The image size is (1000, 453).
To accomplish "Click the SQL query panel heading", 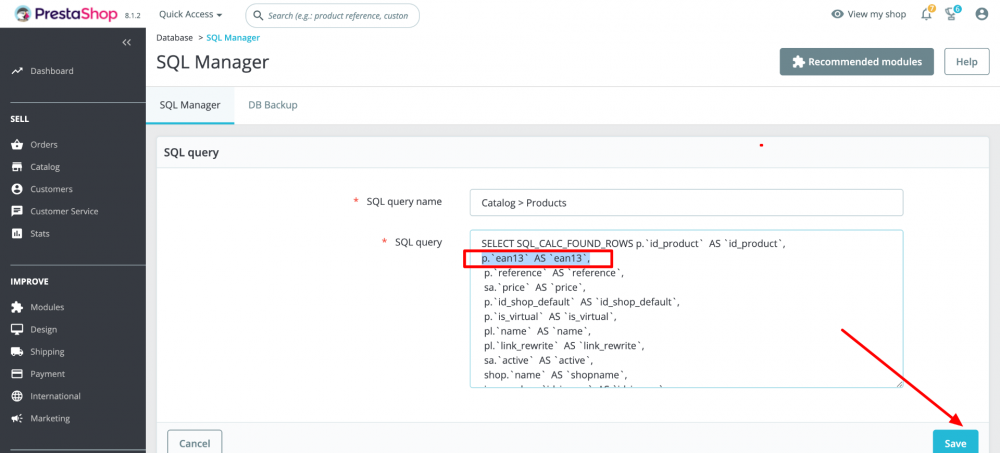I will coord(191,152).
